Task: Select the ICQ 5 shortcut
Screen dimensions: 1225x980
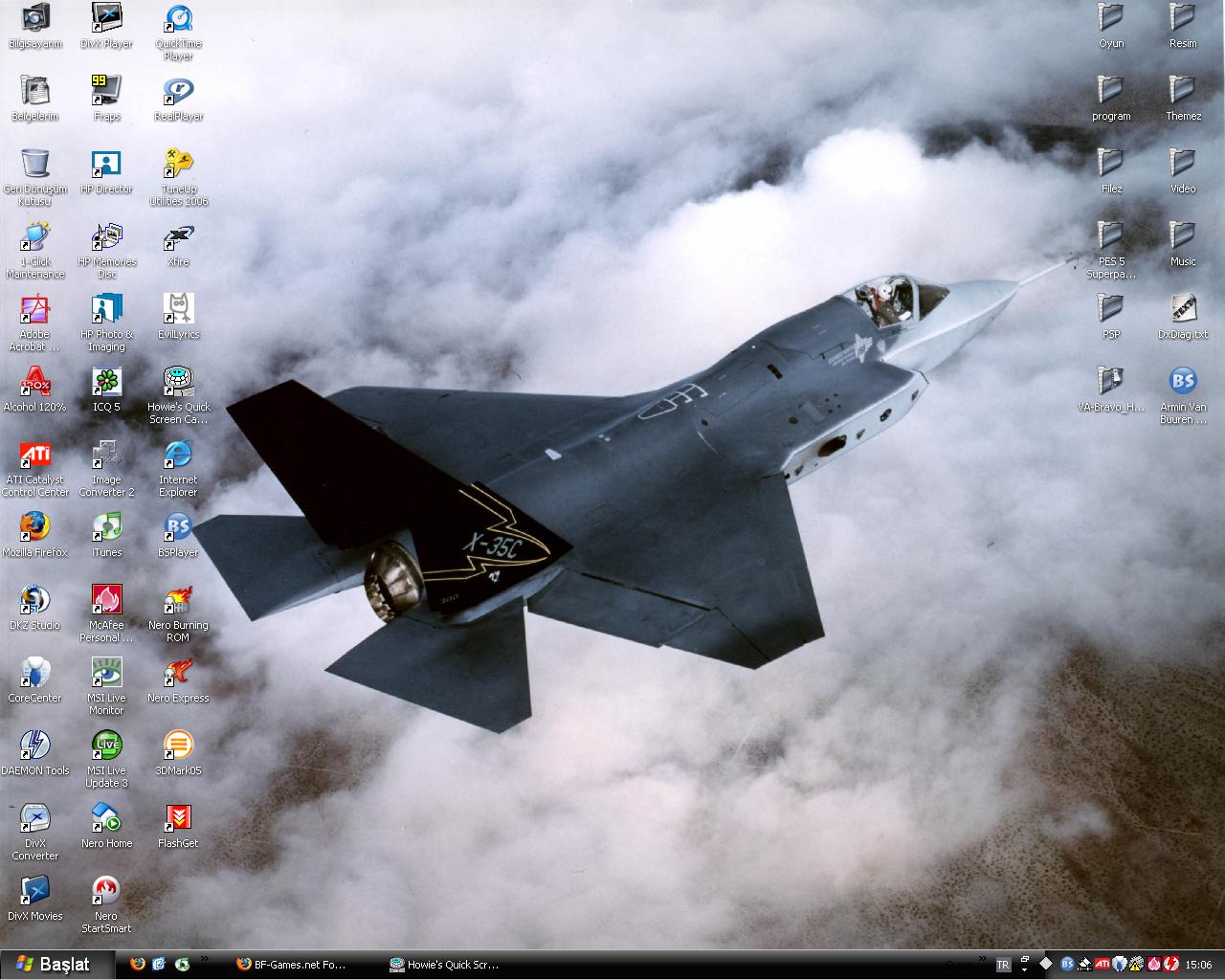Action: (x=106, y=390)
